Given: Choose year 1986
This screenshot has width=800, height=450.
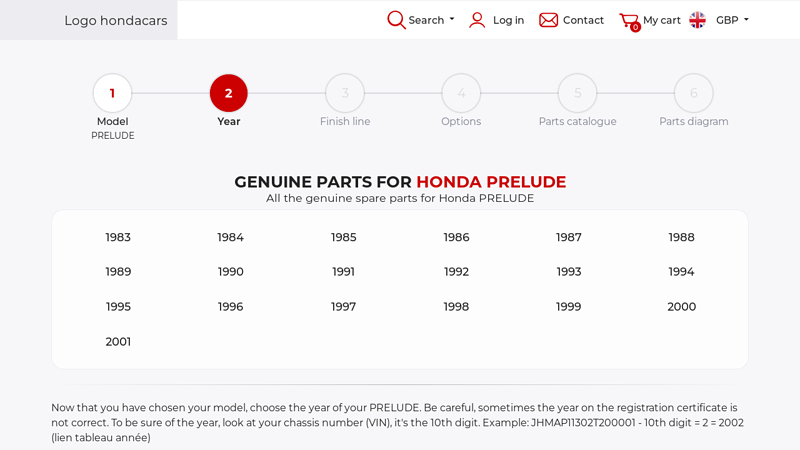Looking at the screenshot, I should (456, 237).
